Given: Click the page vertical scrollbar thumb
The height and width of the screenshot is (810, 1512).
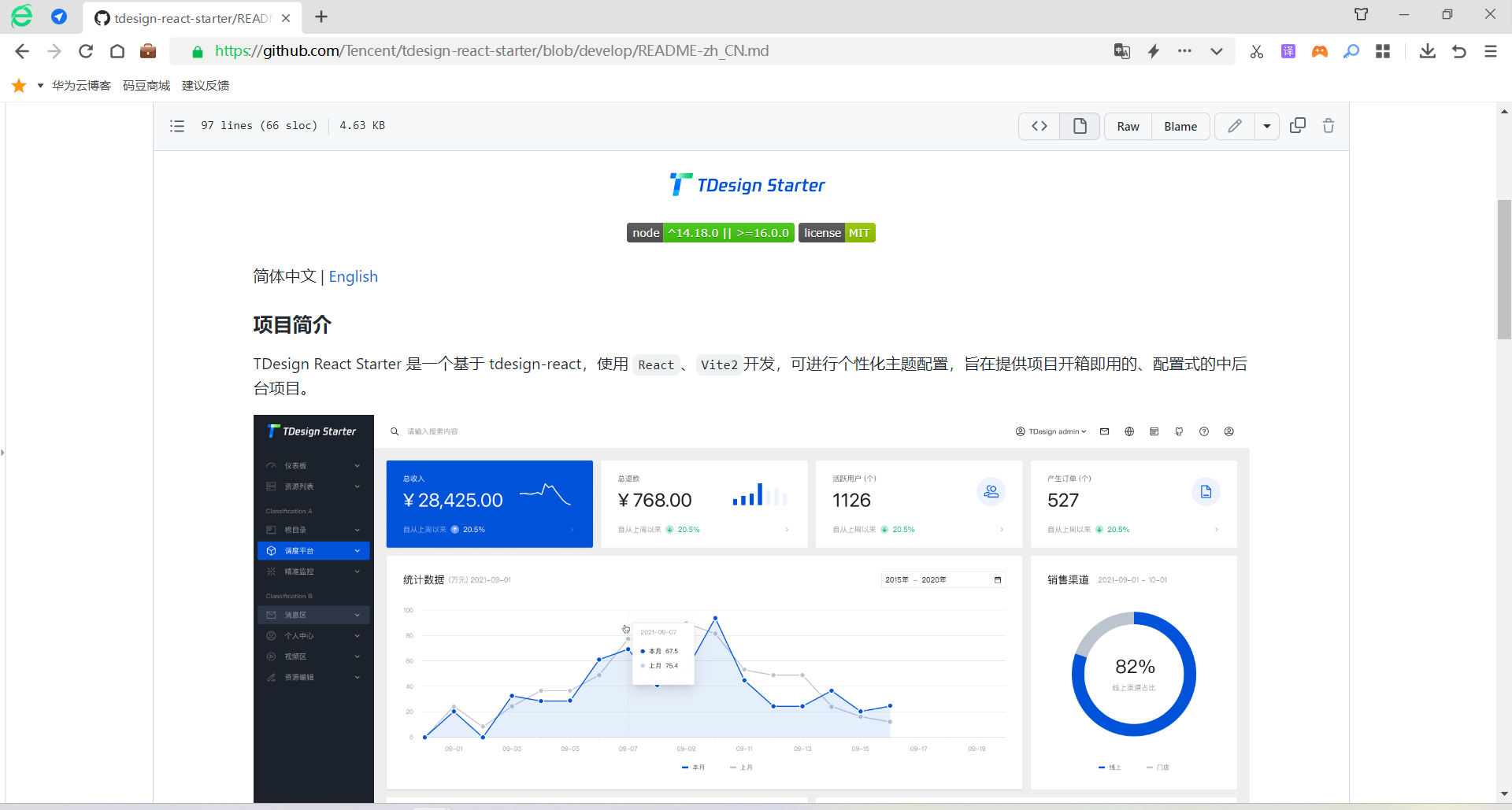Looking at the screenshot, I should [x=1504, y=269].
